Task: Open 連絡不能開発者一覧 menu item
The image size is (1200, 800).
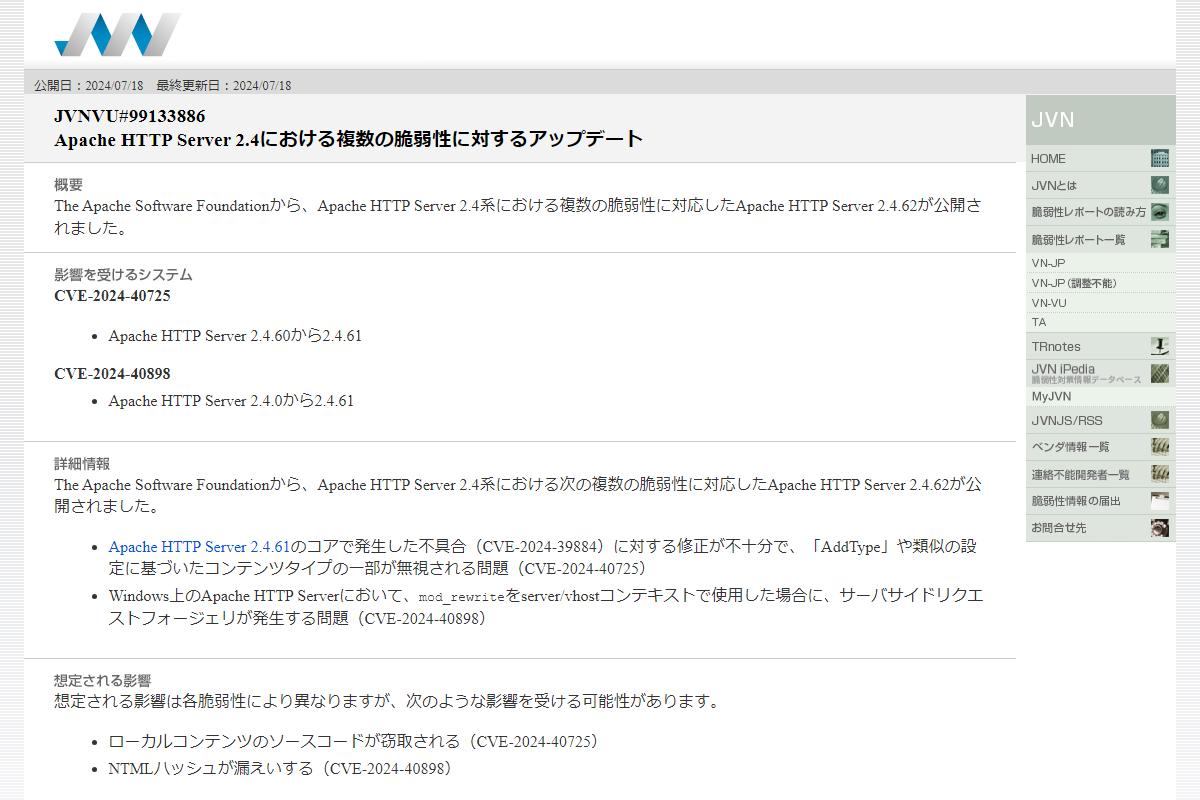Action: pos(1100,474)
